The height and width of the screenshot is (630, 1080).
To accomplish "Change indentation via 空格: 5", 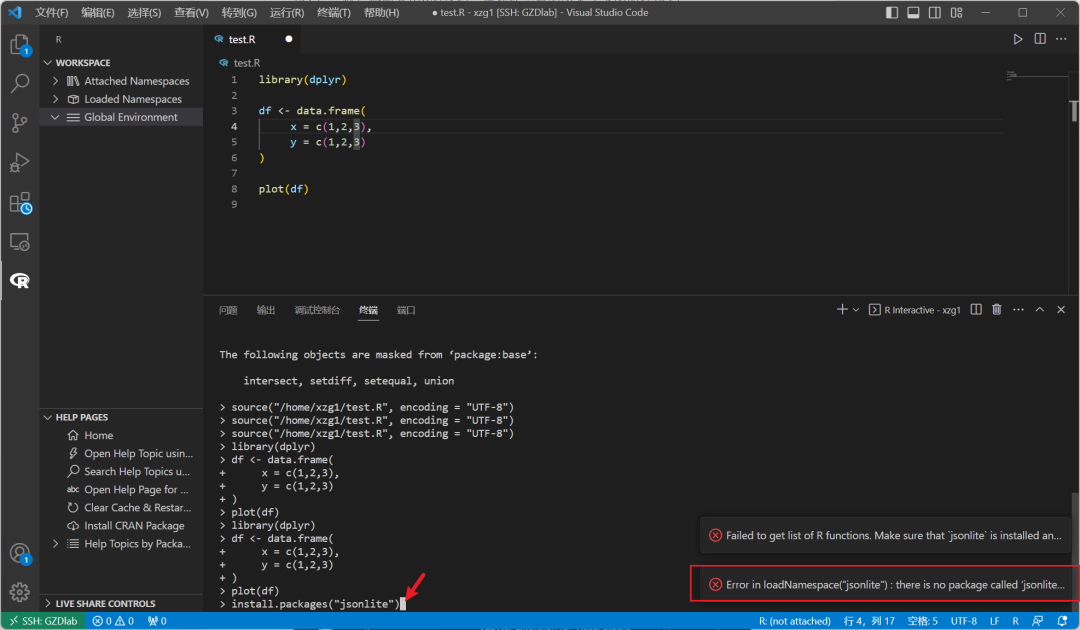I will (x=922, y=621).
